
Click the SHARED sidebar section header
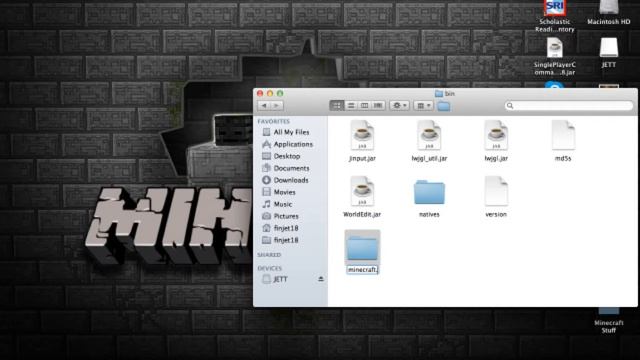269,255
